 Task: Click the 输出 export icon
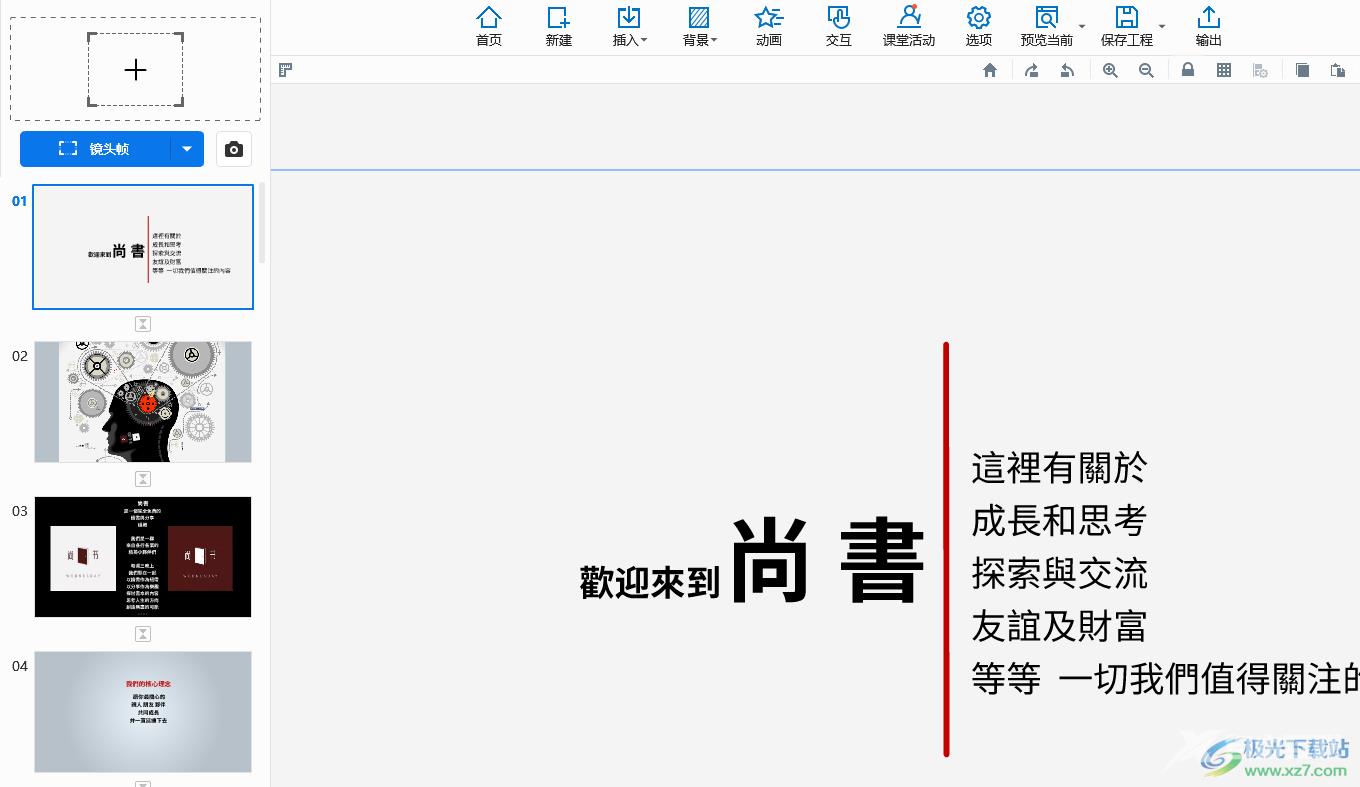pos(1209,26)
